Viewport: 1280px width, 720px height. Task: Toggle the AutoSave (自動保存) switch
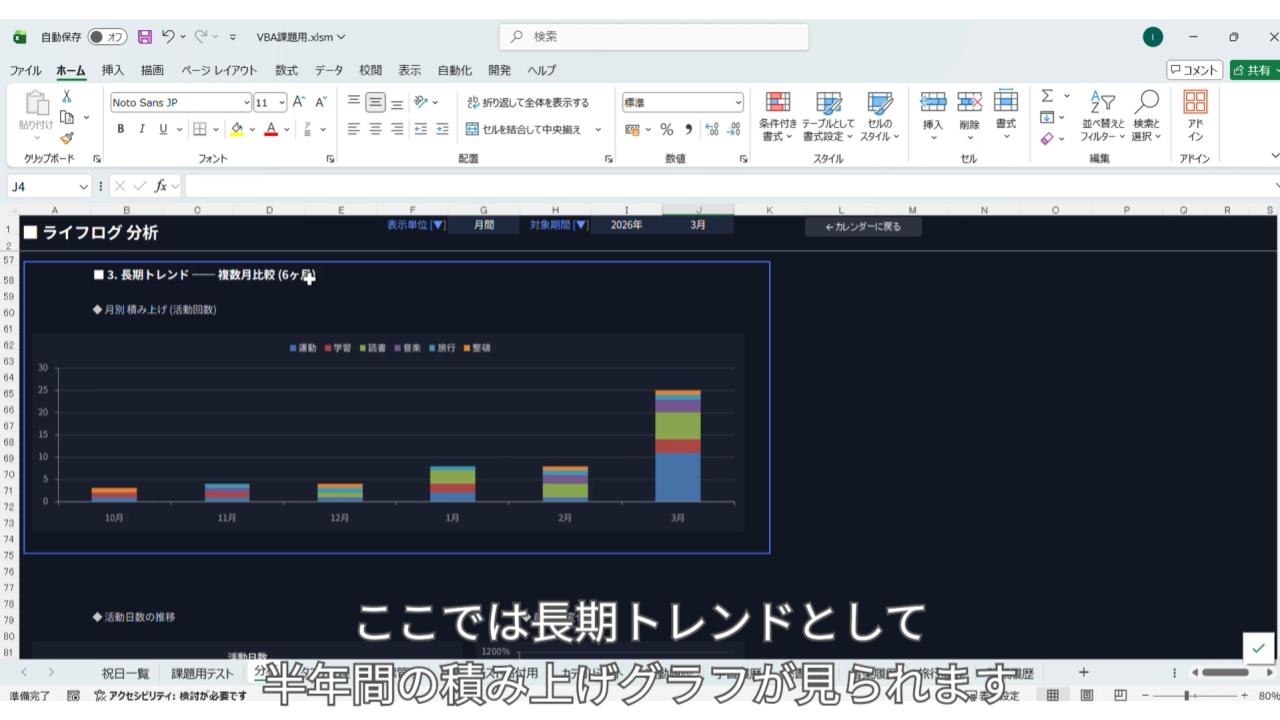107,37
